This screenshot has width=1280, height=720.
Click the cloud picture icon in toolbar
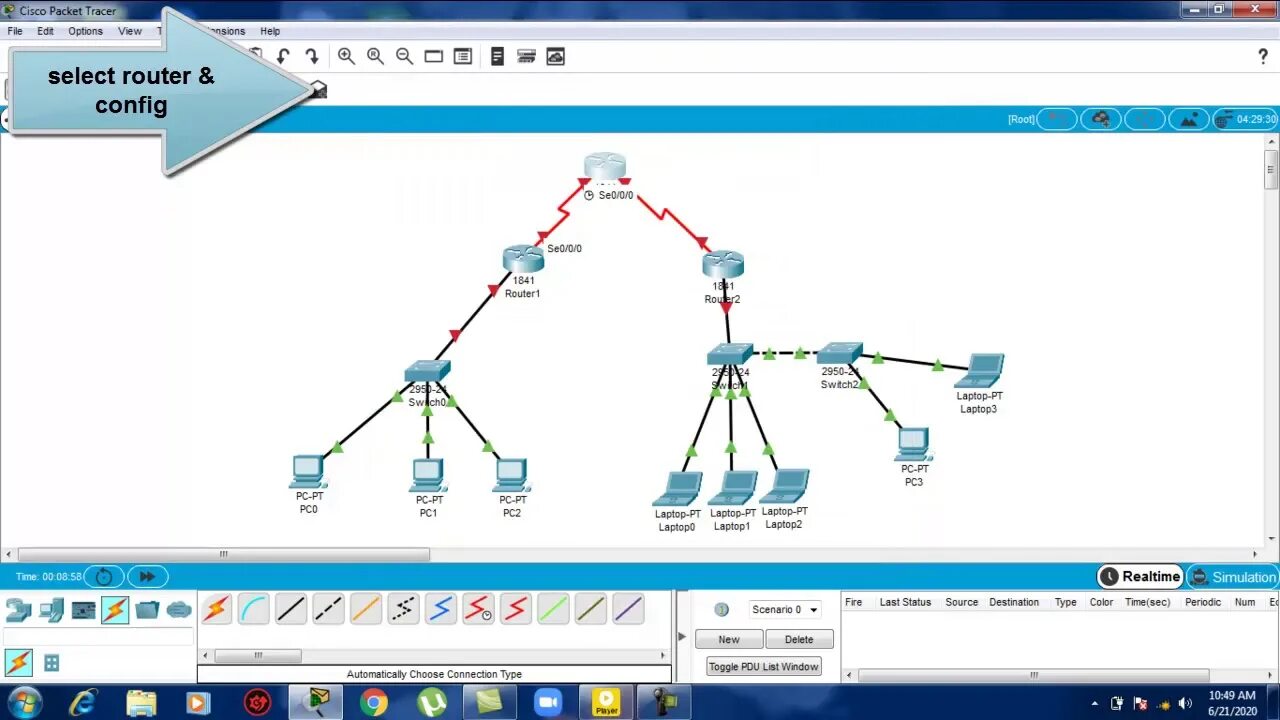pyautogui.click(x=555, y=56)
